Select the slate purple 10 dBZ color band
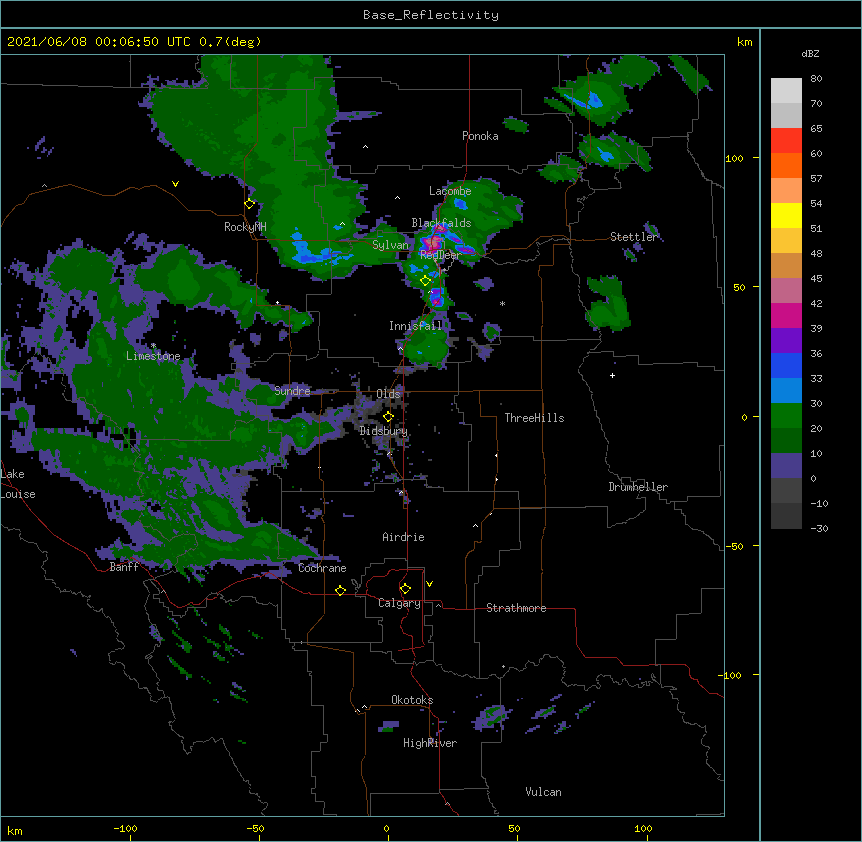The width and height of the screenshot is (862, 842). (786, 466)
